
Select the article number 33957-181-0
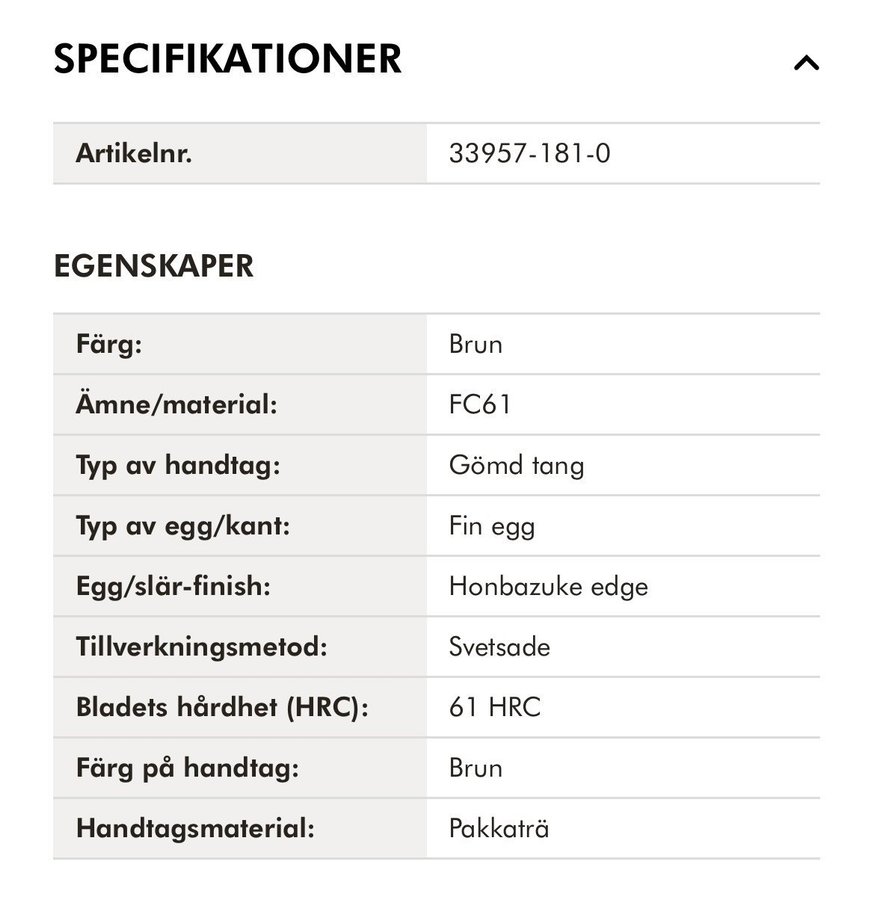point(529,154)
